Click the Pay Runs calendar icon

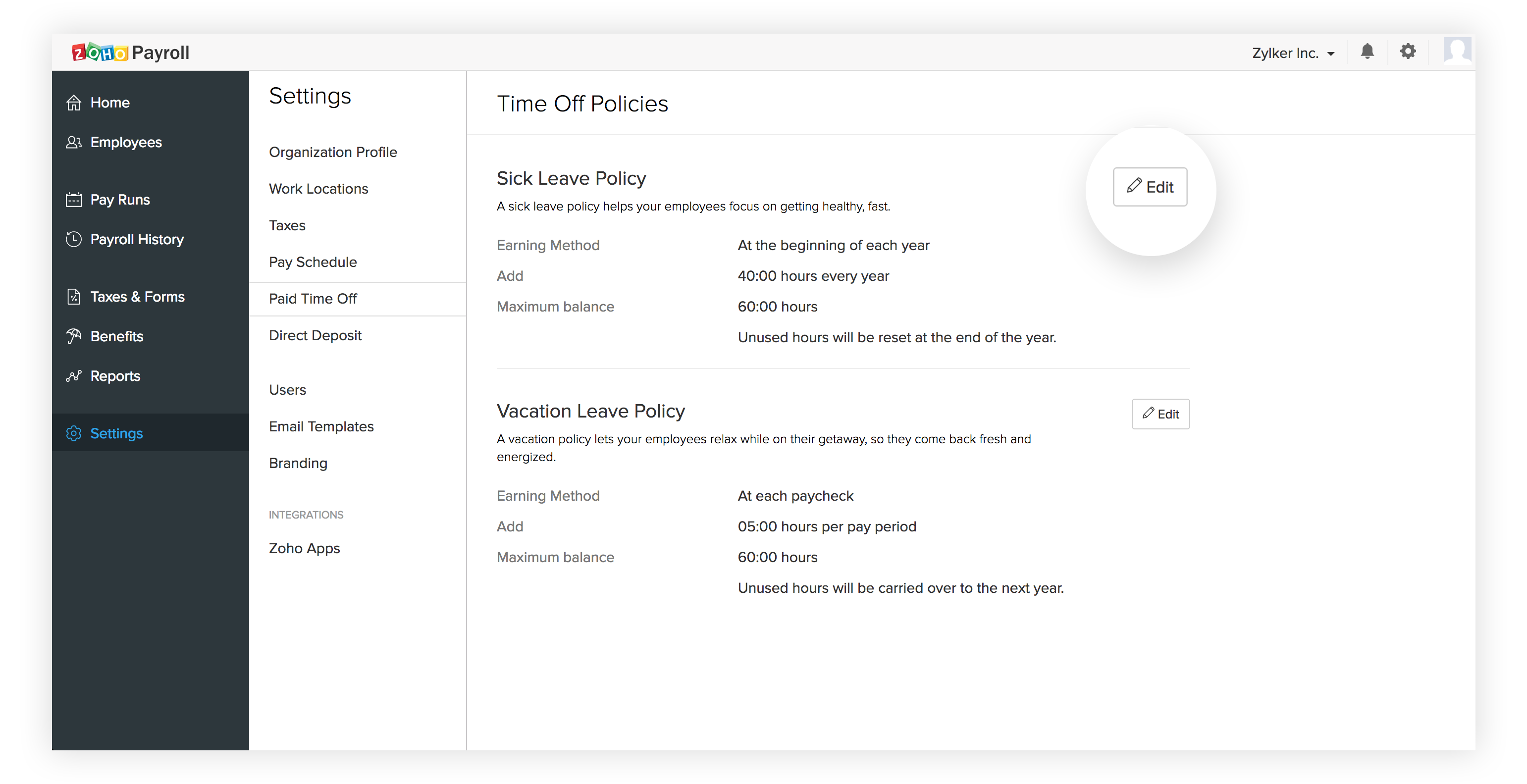click(73, 200)
